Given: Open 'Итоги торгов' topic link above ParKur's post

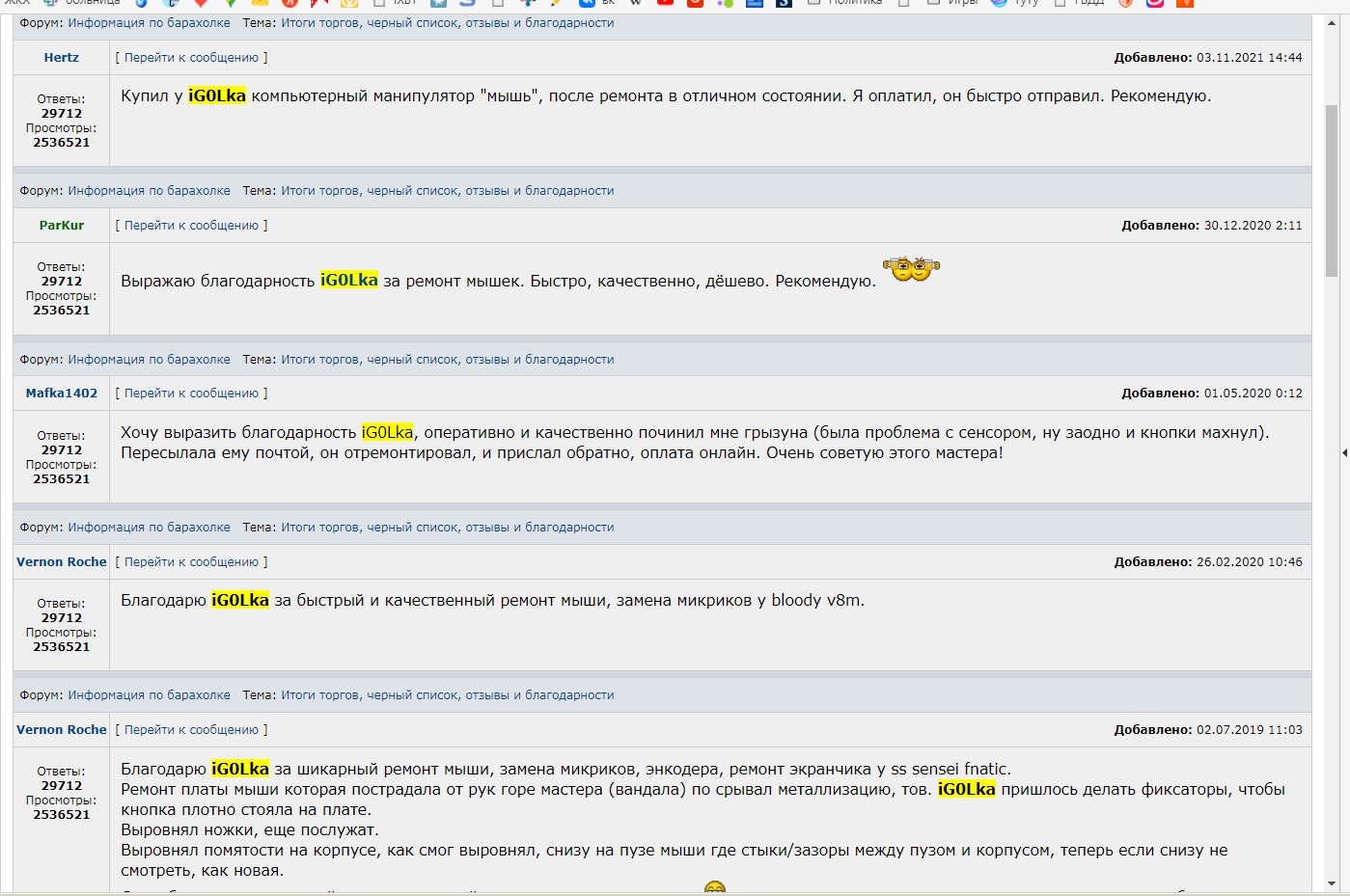Looking at the screenshot, I should coord(448,191).
